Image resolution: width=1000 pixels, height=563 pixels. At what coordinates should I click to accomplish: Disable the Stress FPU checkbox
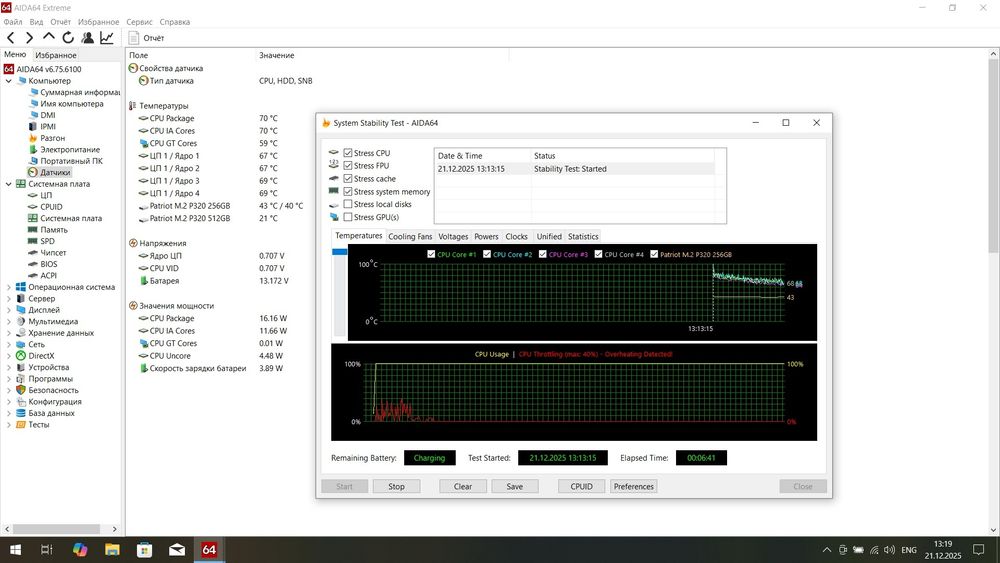[x=348, y=166]
